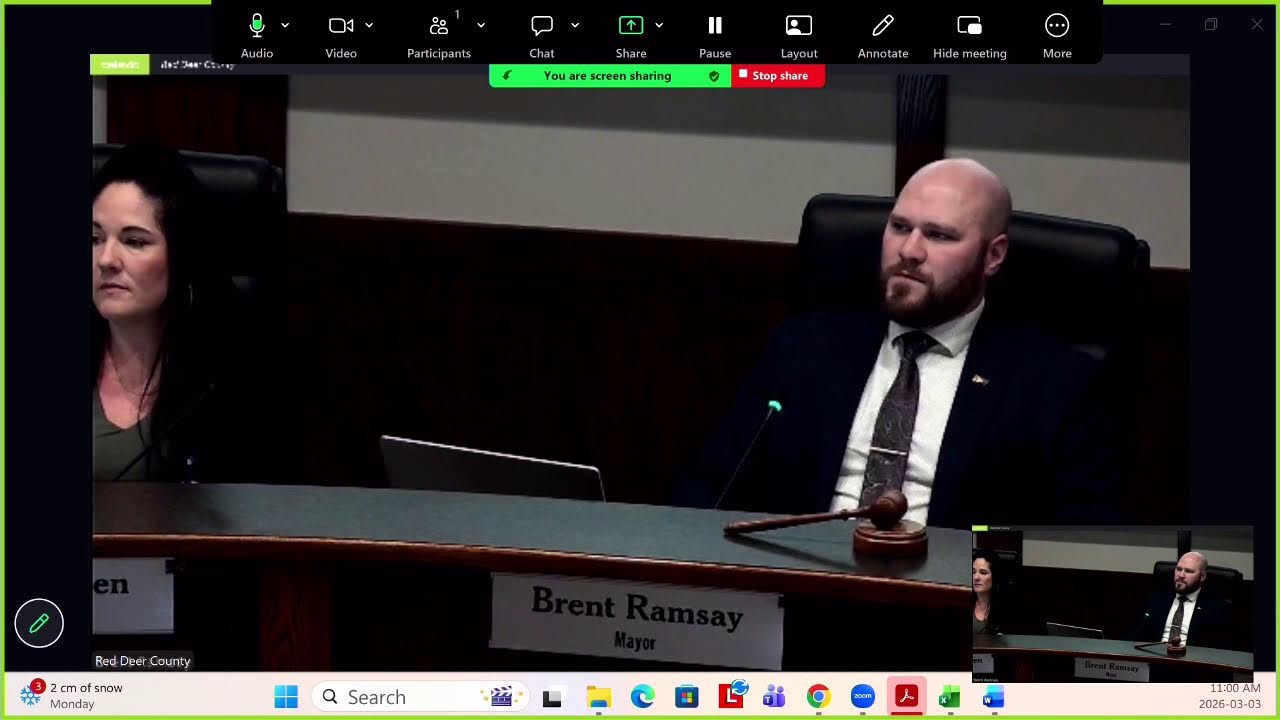The image size is (1280, 720).
Task: Select the picture-in-picture meeting thumbnail
Action: (1113, 604)
